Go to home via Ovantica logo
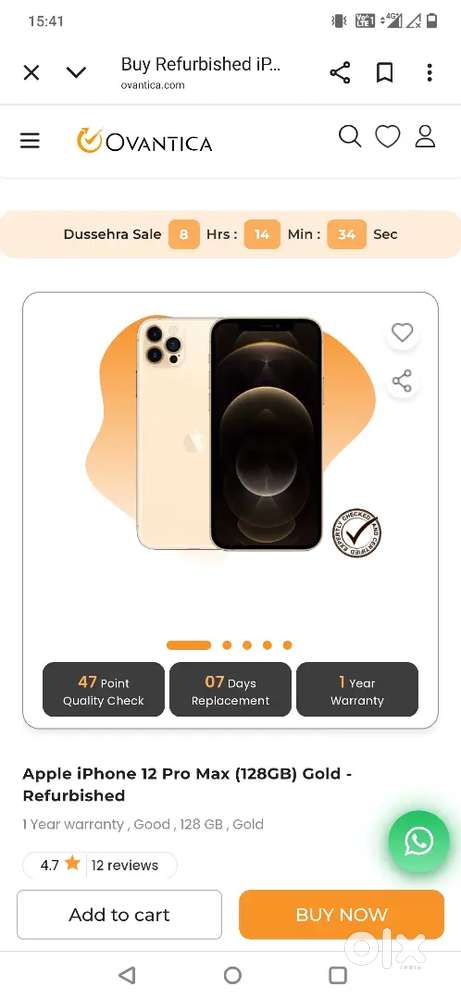 [144, 141]
